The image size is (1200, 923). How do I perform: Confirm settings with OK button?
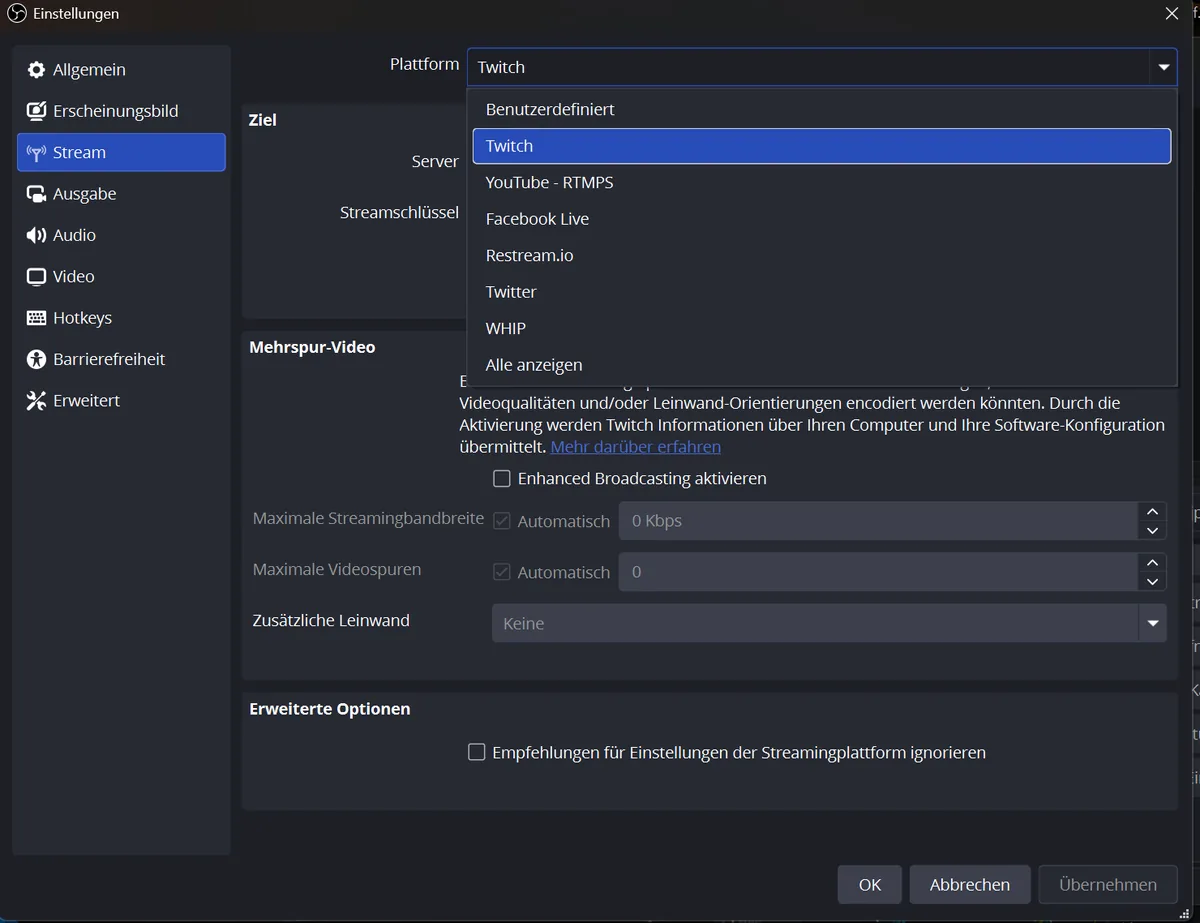click(870, 884)
